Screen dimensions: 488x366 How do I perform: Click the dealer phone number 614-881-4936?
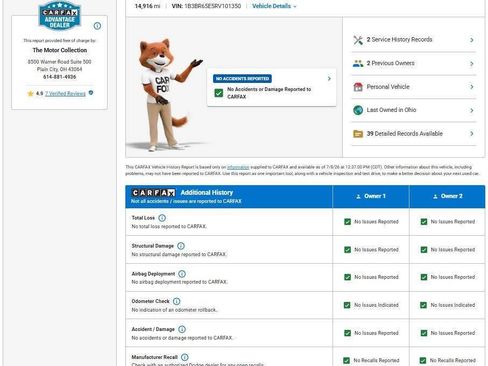click(x=60, y=77)
